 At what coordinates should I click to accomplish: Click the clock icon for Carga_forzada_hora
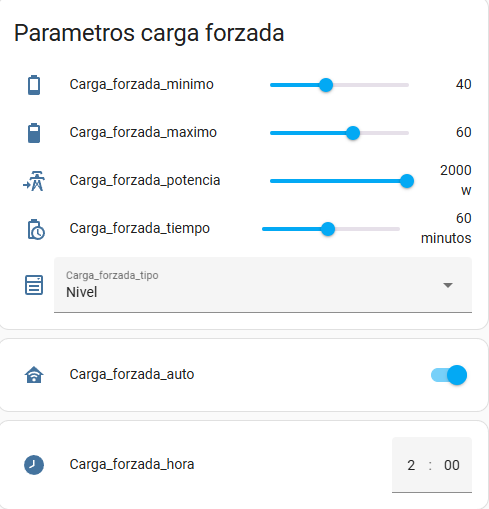(34, 465)
